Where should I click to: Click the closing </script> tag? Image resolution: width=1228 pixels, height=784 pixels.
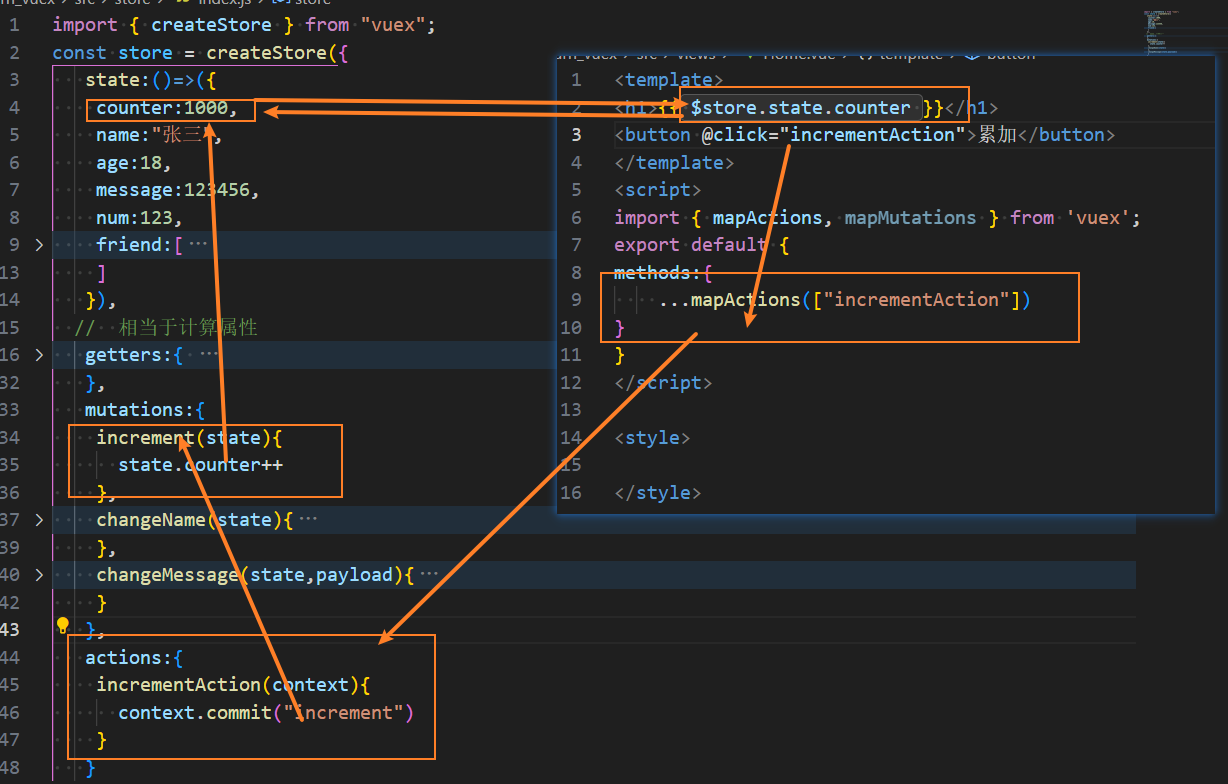point(663,382)
